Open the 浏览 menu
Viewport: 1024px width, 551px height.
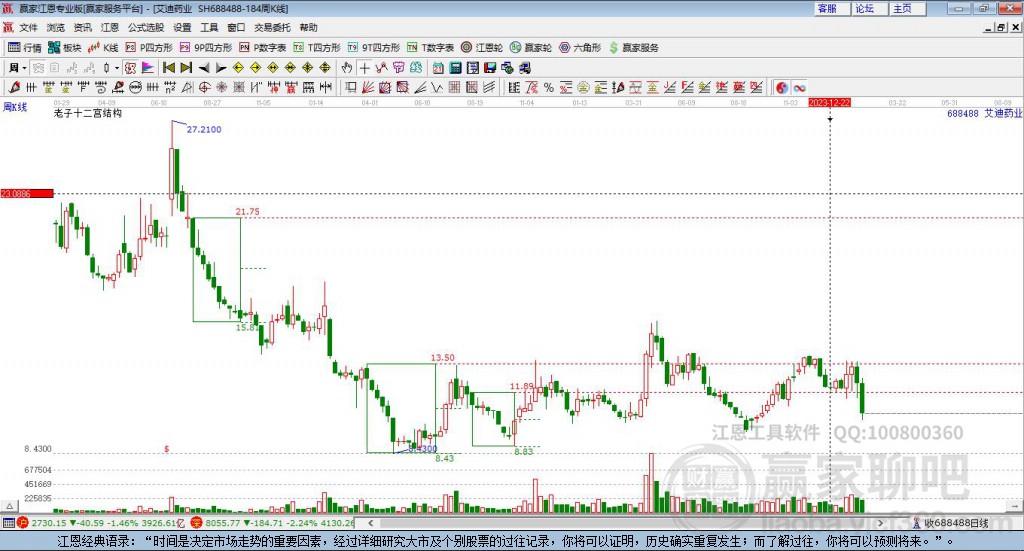click(56, 27)
